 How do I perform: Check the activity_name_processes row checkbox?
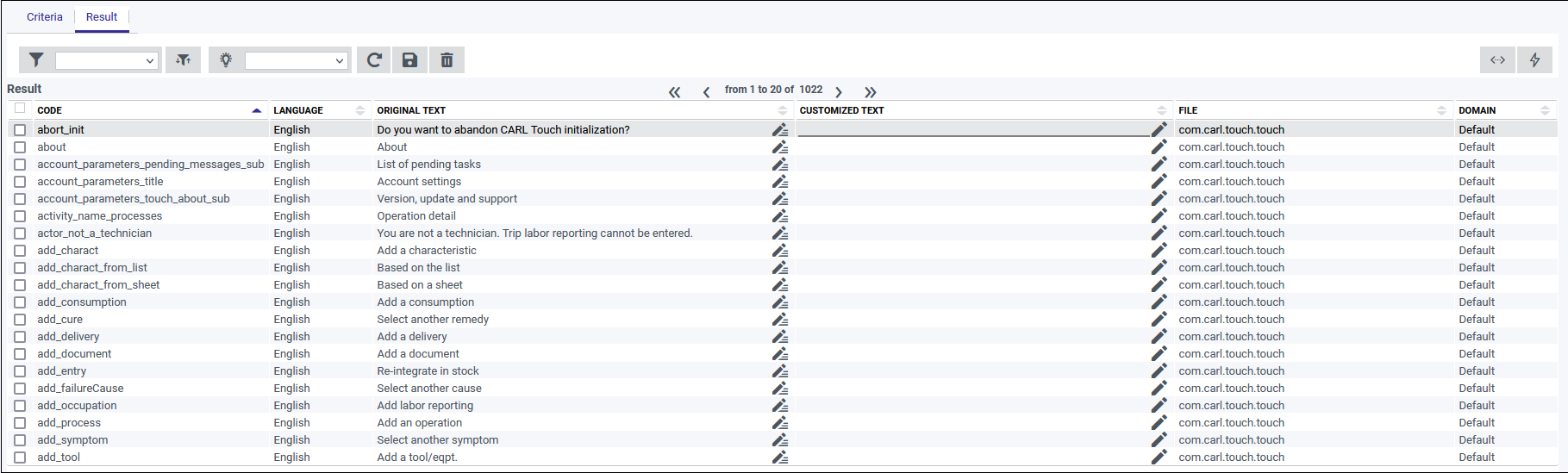tap(20, 216)
